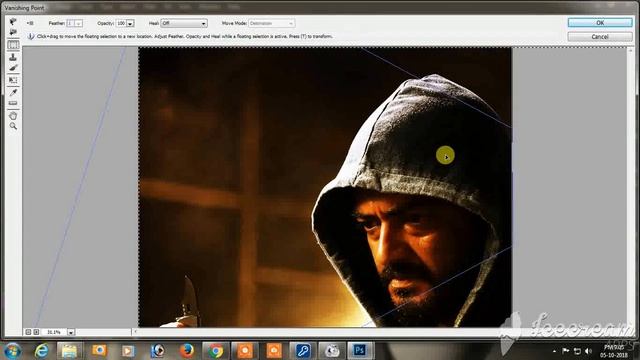Show hidden tray icons arrow
The image size is (640, 360).
pos(554,351)
